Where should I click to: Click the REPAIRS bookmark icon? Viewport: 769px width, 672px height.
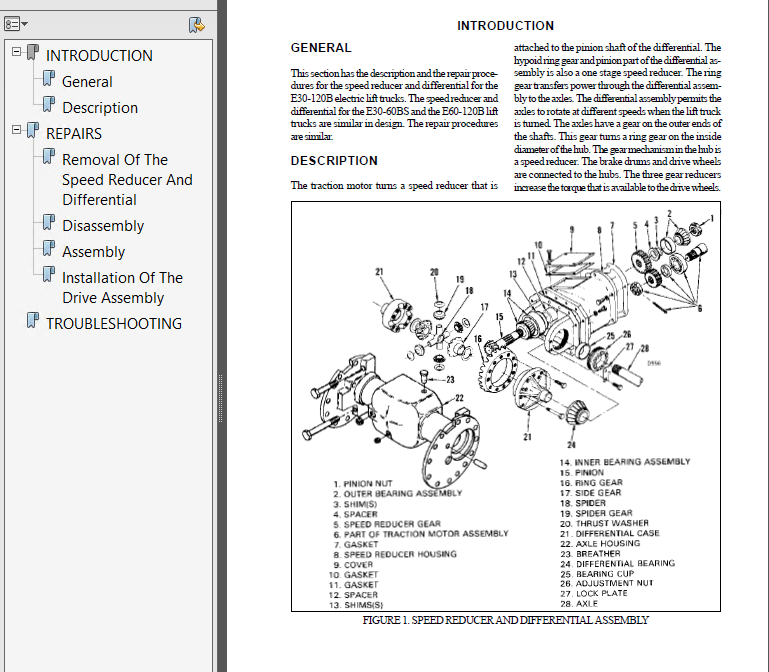point(33,130)
